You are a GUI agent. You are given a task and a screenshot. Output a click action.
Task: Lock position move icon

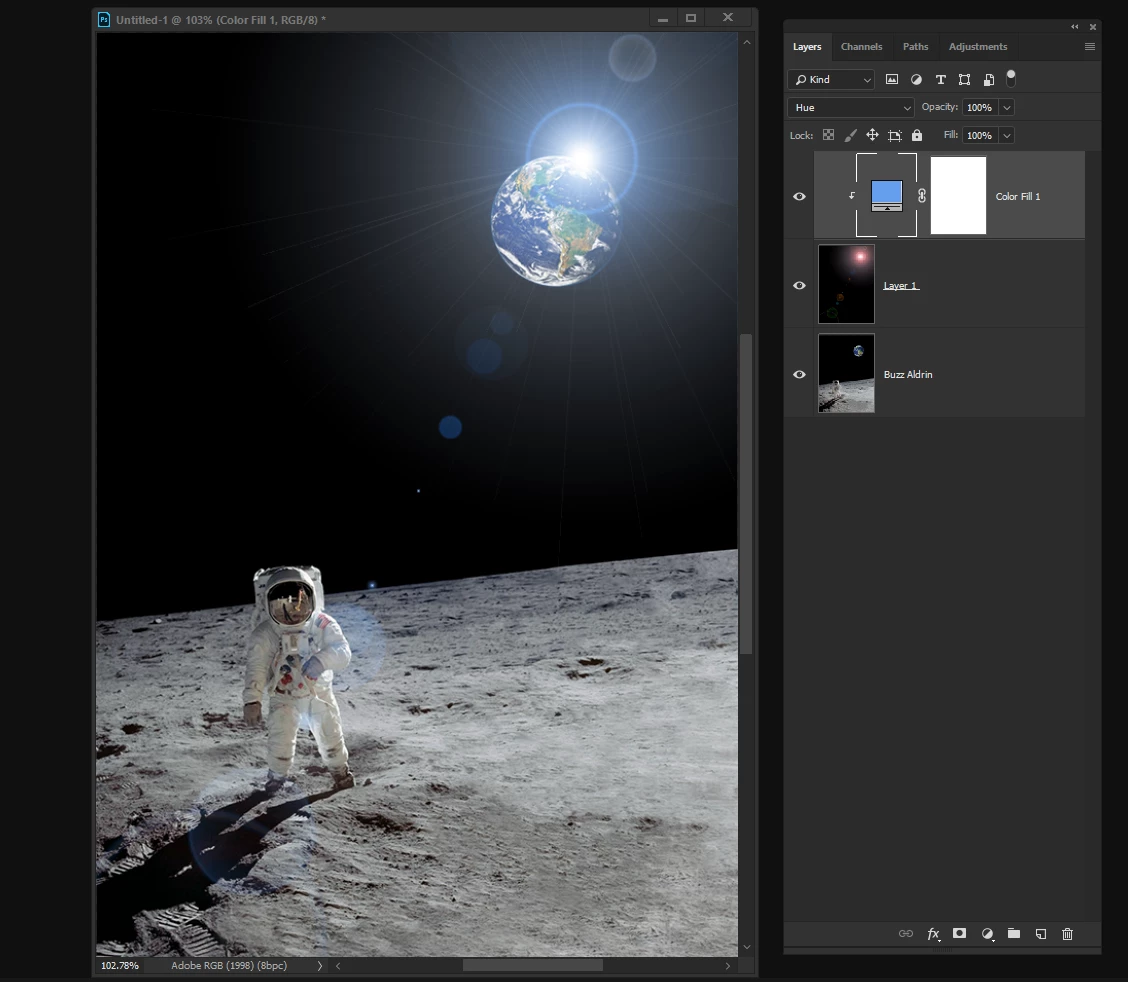coord(872,135)
